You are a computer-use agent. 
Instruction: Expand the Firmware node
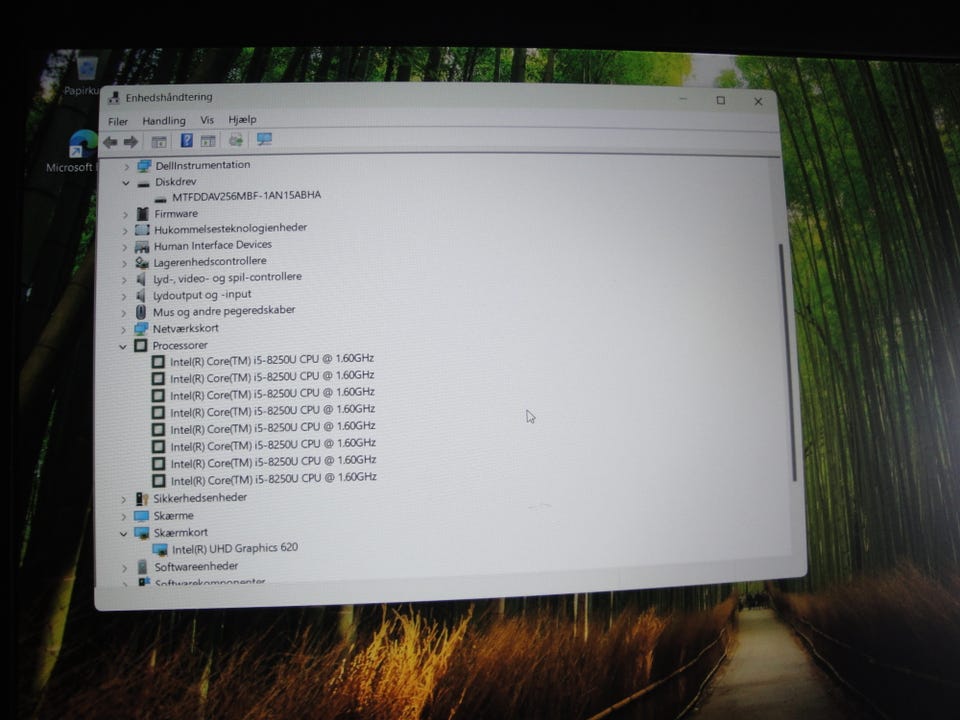pos(126,215)
